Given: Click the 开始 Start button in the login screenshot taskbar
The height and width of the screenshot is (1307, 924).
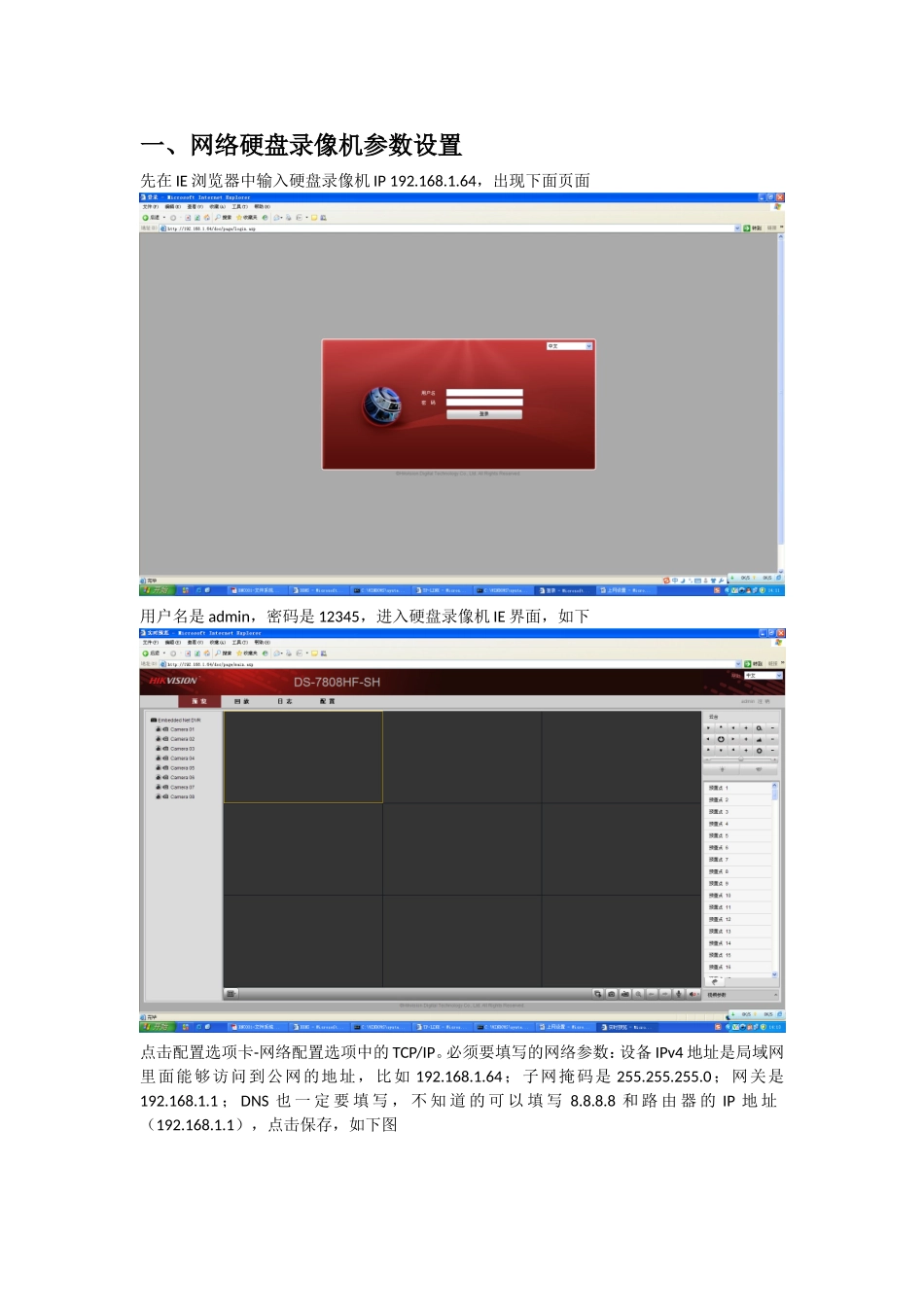Looking at the screenshot, I should click(x=156, y=590).
